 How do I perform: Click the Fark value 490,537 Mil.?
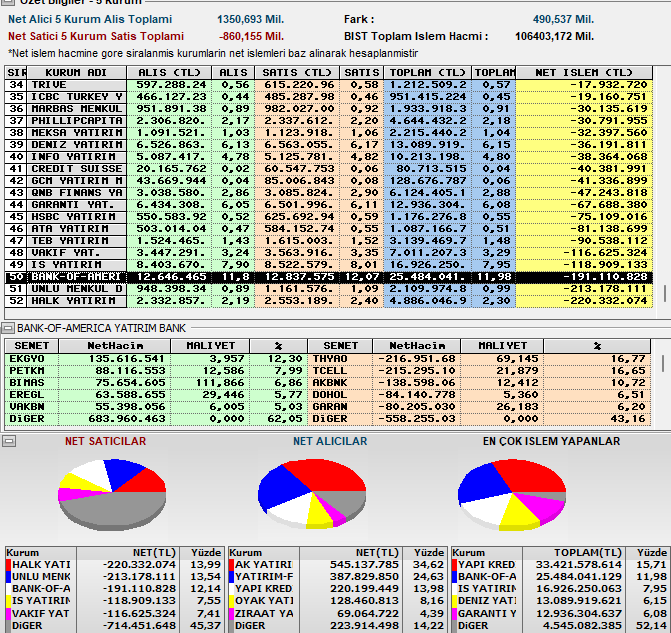coord(563,19)
